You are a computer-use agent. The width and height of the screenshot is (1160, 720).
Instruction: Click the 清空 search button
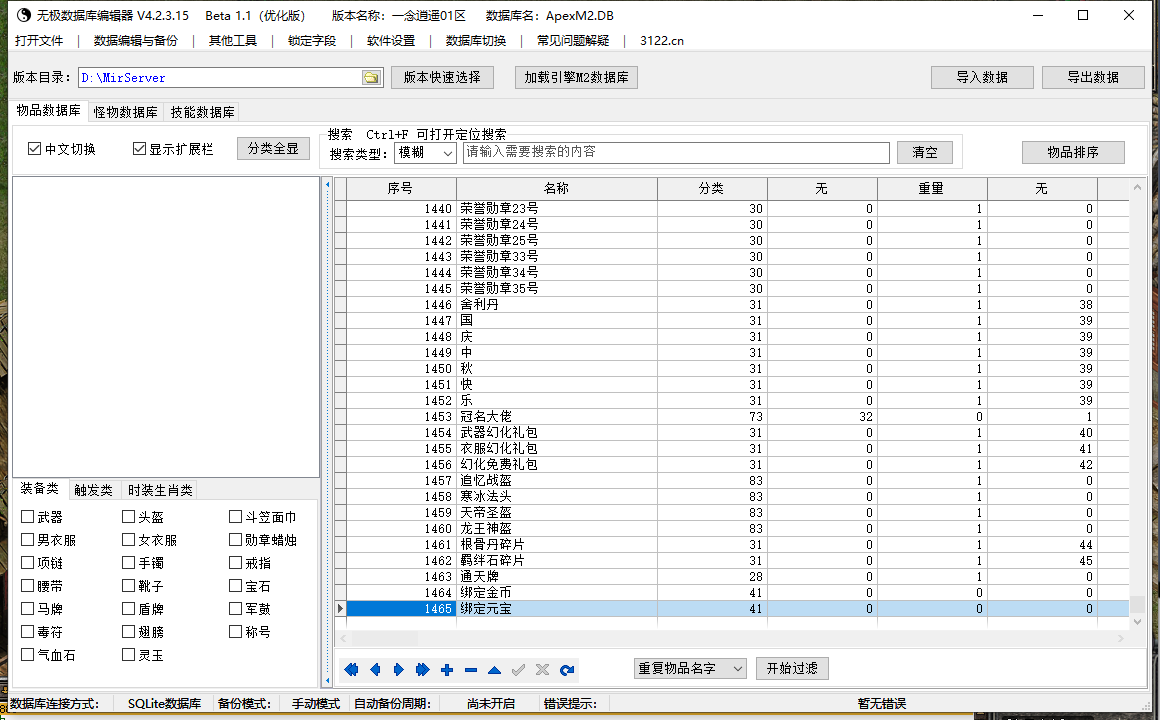(x=925, y=152)
